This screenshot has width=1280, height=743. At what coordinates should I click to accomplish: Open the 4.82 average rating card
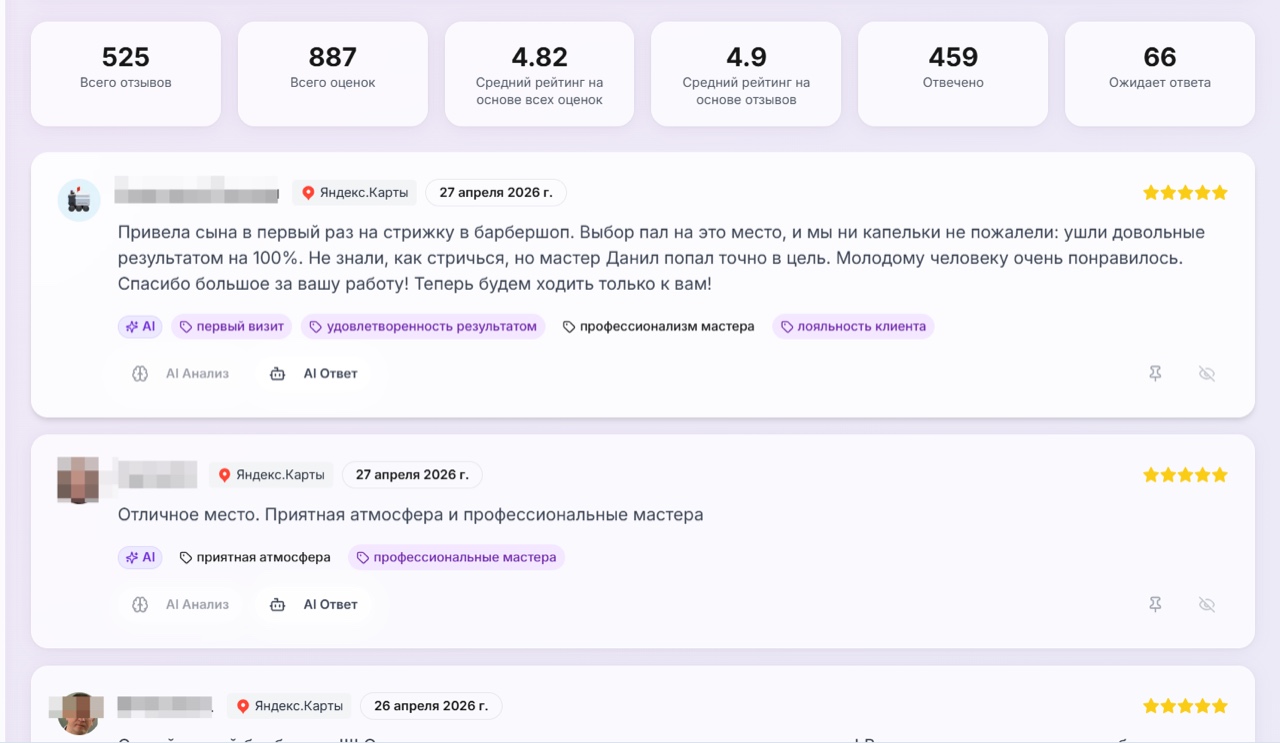pyautogui.click(x=539, y=74)
